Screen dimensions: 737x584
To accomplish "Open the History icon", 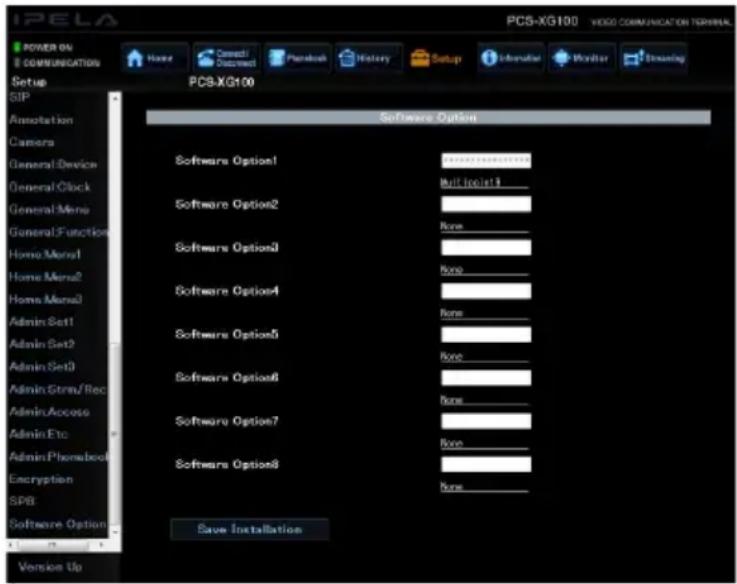I will [x=347, y=58].
